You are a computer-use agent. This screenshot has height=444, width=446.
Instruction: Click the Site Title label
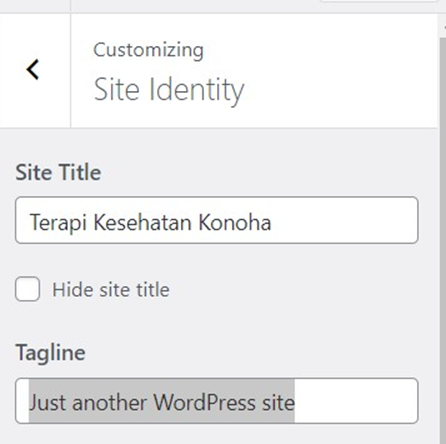pos(58,172)
